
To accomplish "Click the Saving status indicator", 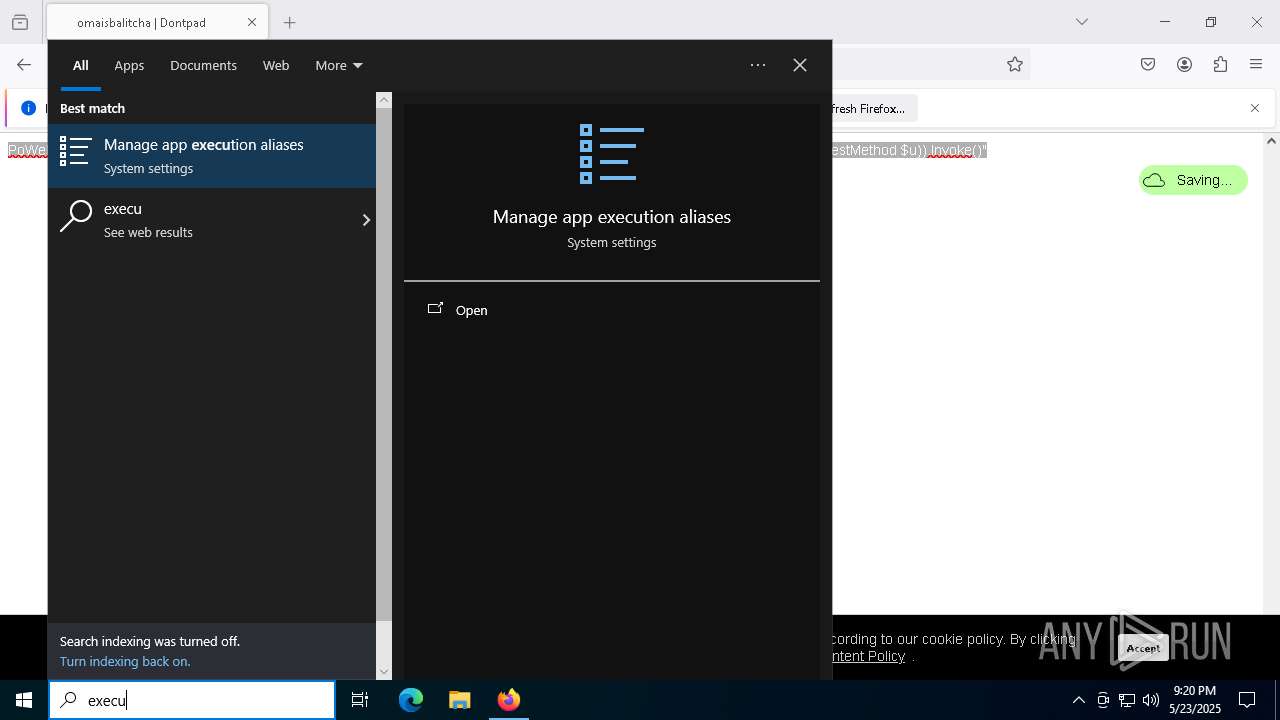I will [x=1193, y=180].
